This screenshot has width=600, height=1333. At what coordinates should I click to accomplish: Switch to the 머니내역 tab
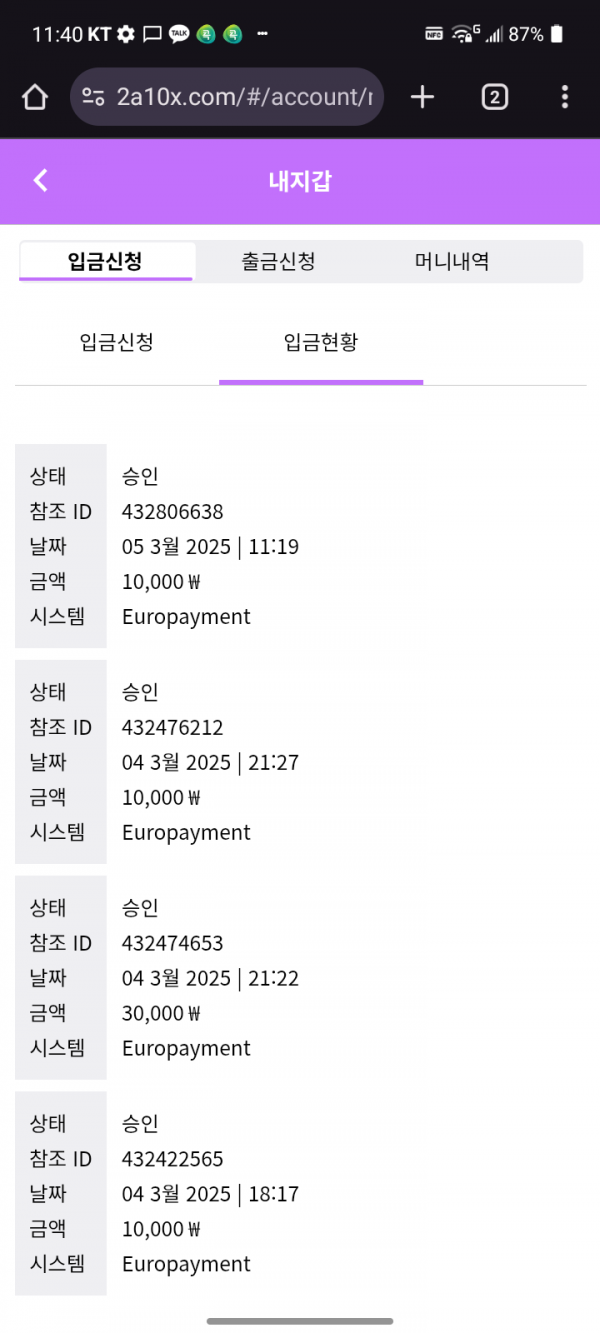coord(452,262)
